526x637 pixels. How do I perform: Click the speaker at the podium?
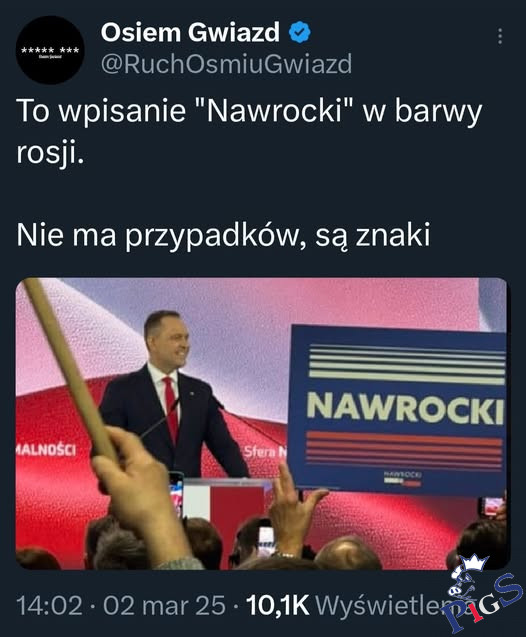[x=173, y=394]
